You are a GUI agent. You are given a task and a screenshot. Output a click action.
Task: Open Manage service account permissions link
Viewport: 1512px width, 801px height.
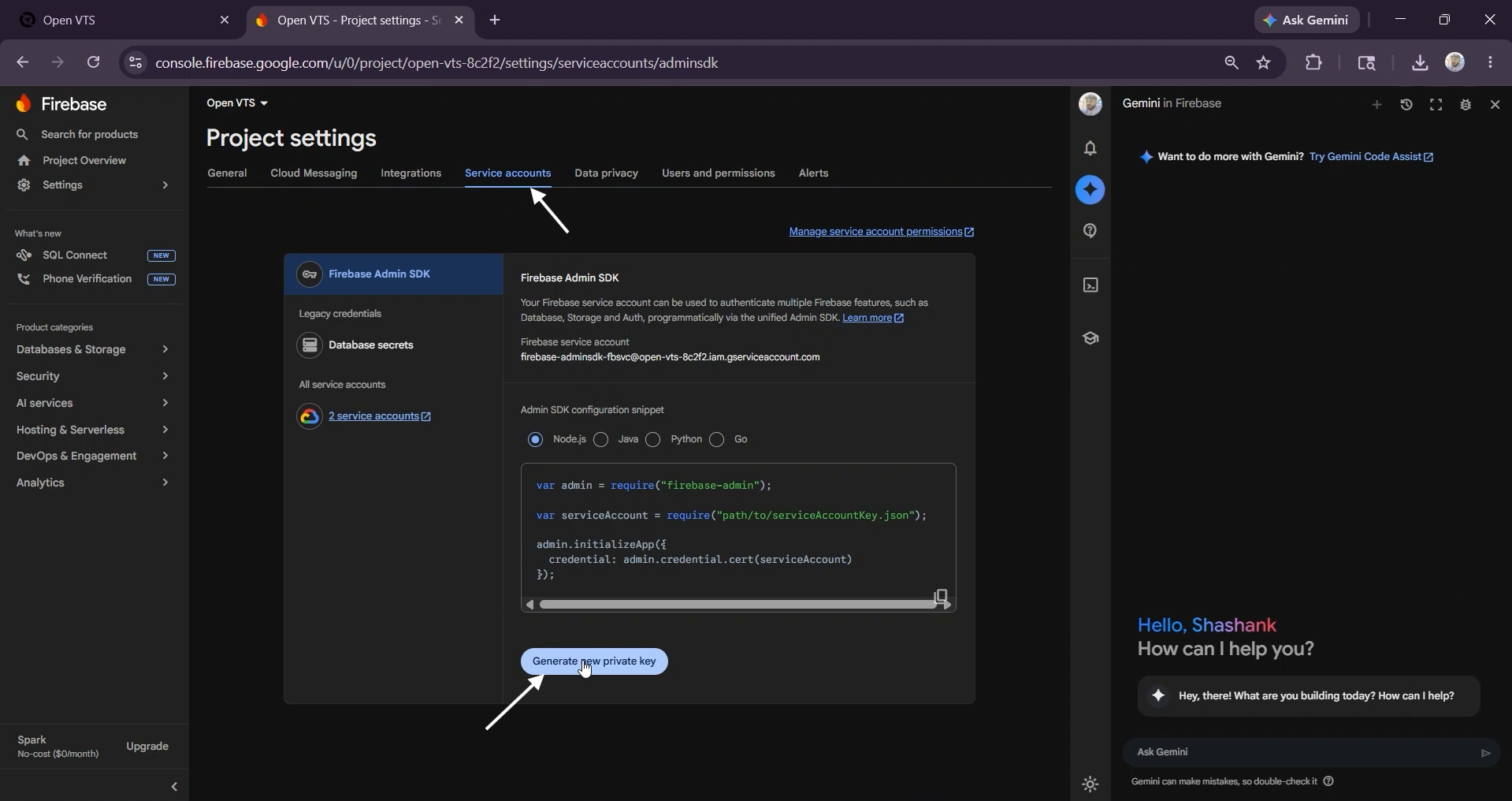882,232
